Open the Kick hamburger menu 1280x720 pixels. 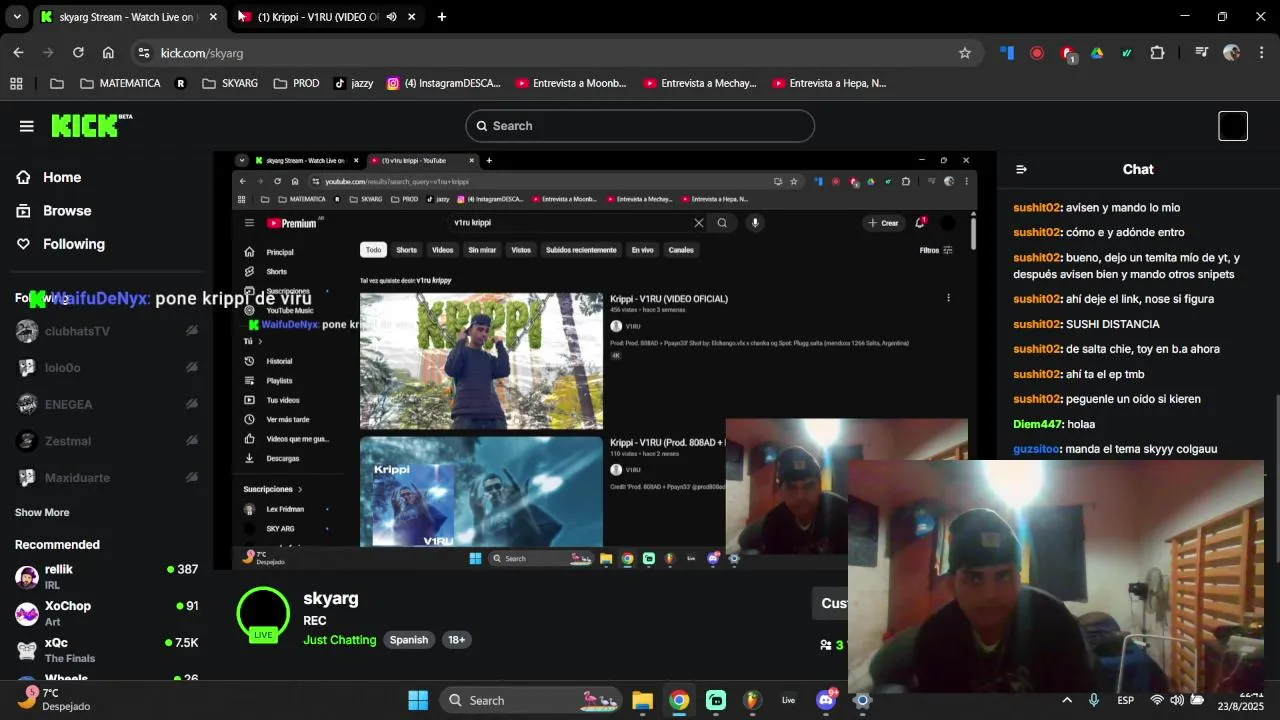[x=27, y=126]
